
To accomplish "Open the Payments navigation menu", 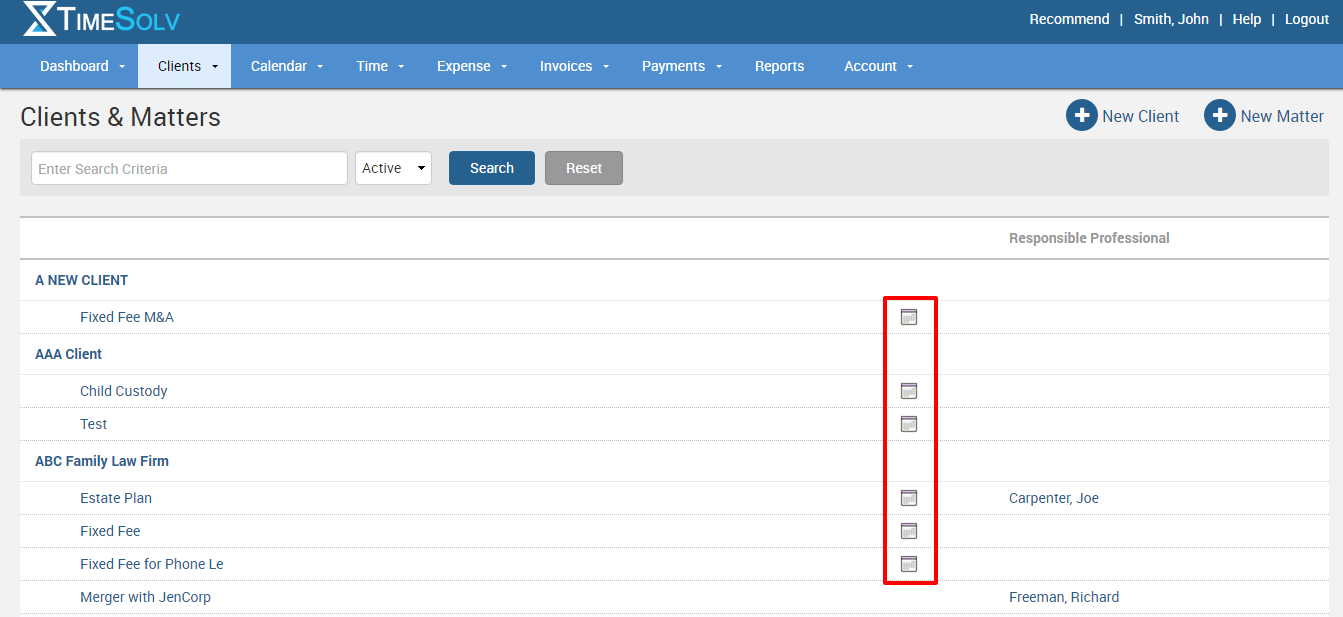I will click(681, 66).
